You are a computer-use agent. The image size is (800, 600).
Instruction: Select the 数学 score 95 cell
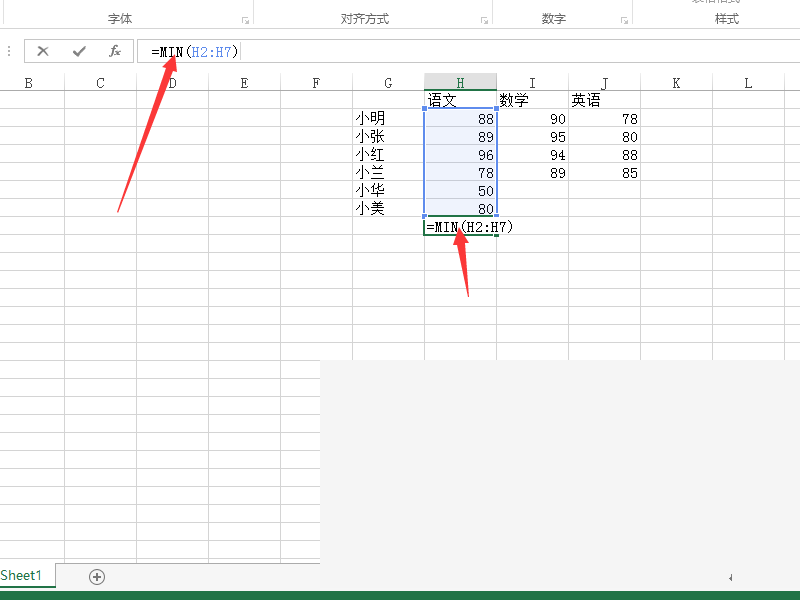point(532,137)
